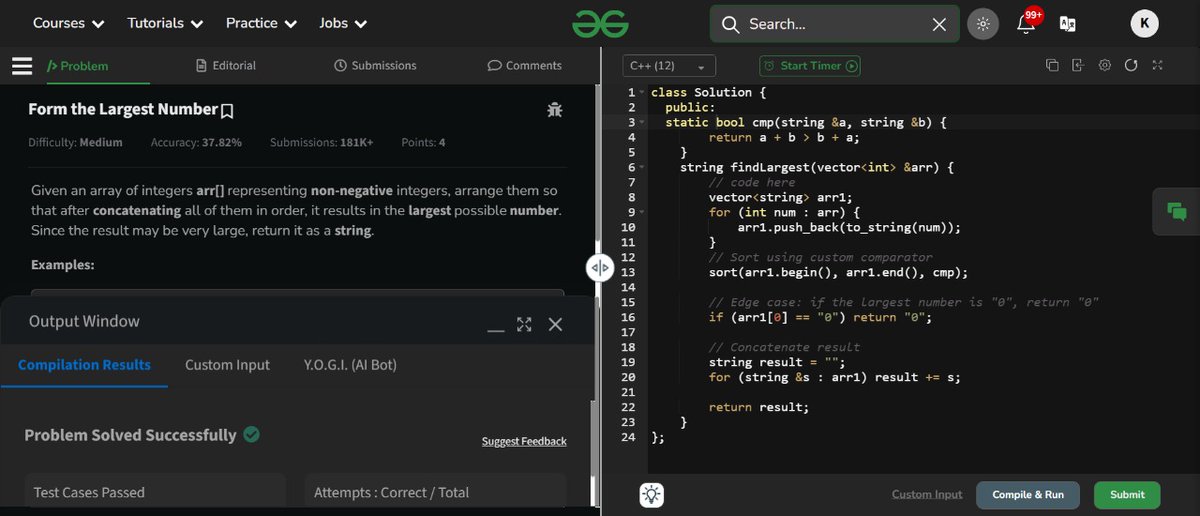Collapse code fold arrow on line 3
Viewport: 1200px width, 516px height.
point(643,122)
